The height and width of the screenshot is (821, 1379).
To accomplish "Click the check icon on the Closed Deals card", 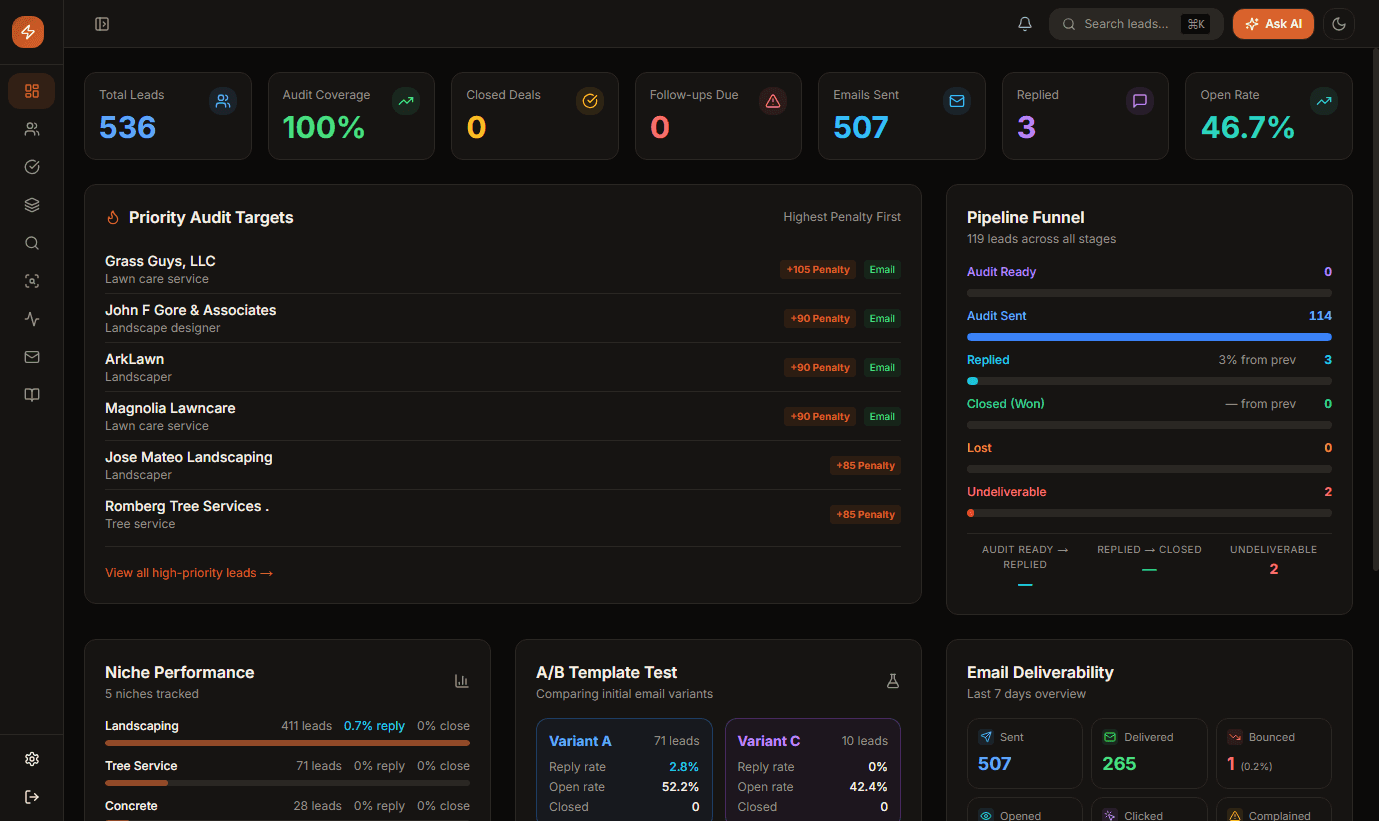I will (590, 101).
